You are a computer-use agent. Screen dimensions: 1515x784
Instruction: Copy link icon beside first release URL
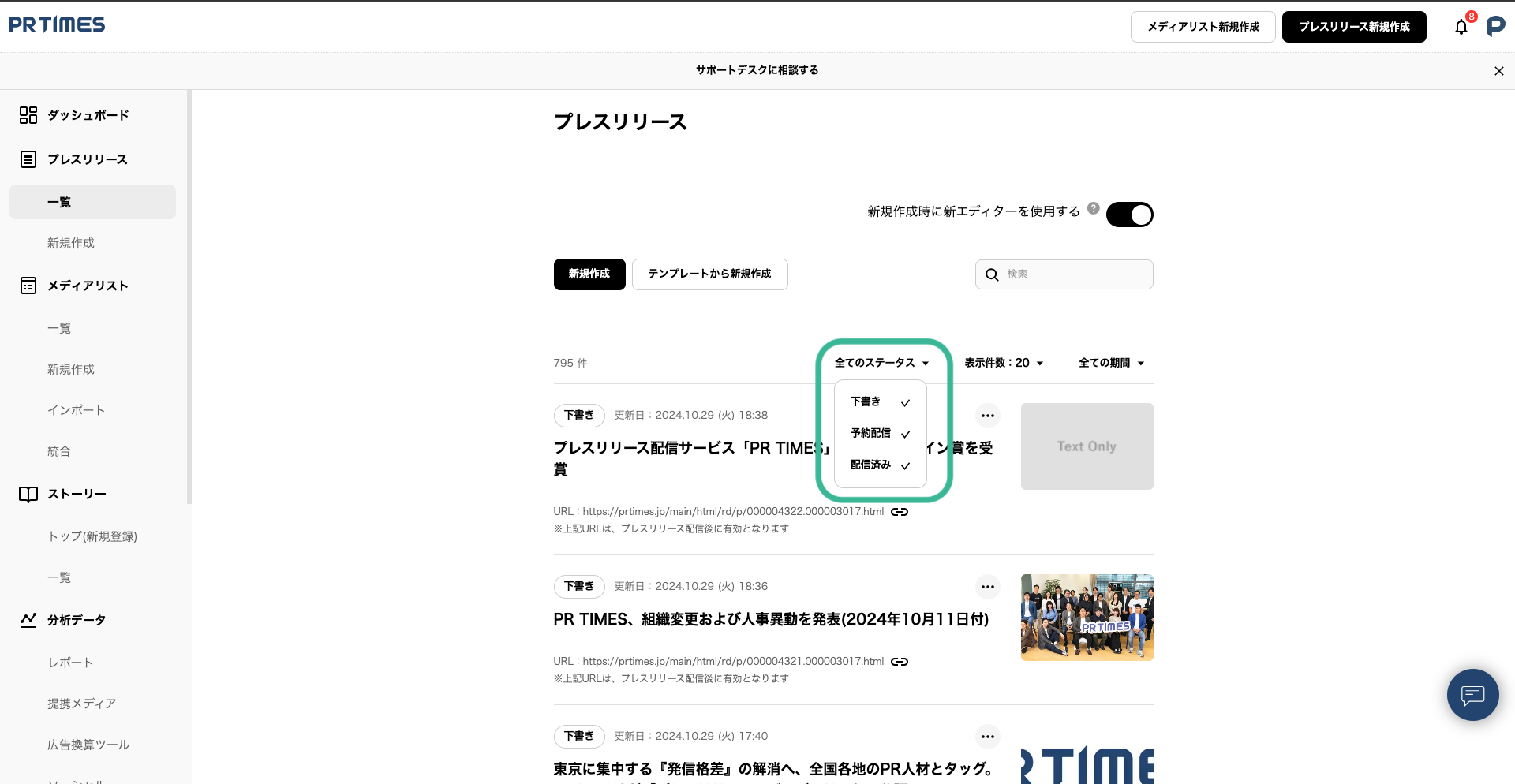pos(900,512)
